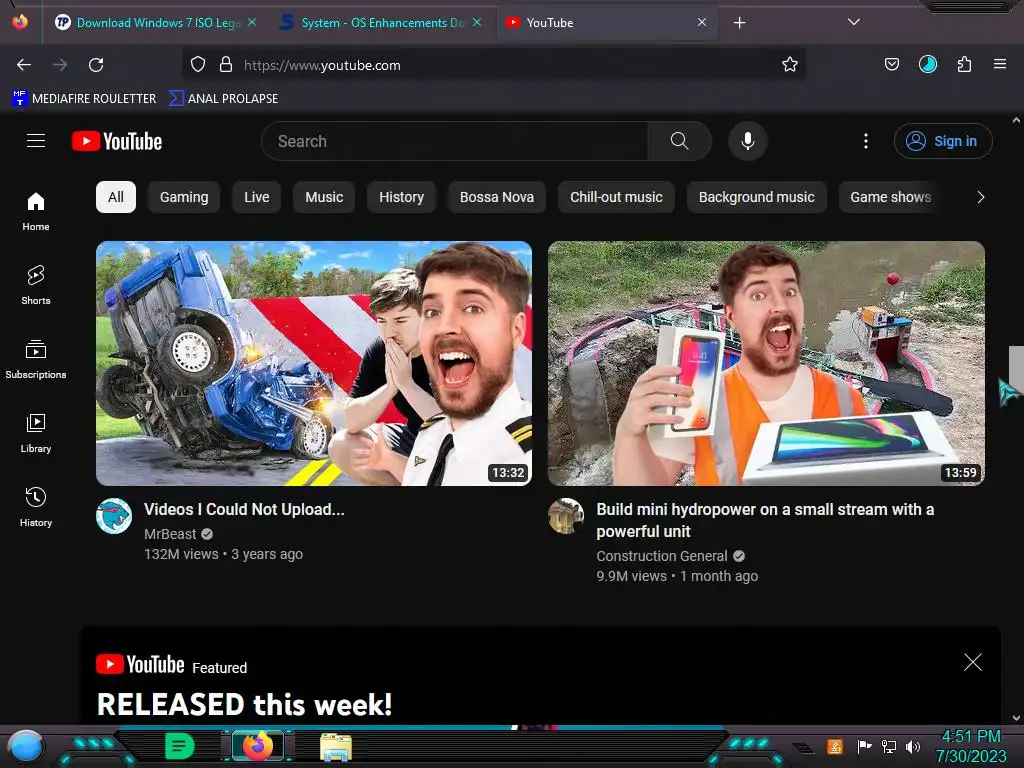Image resolution: width=1024 pixels, height=768 pixels.
Task: Start voice search with the microphone
Action: tap(748, 141)
